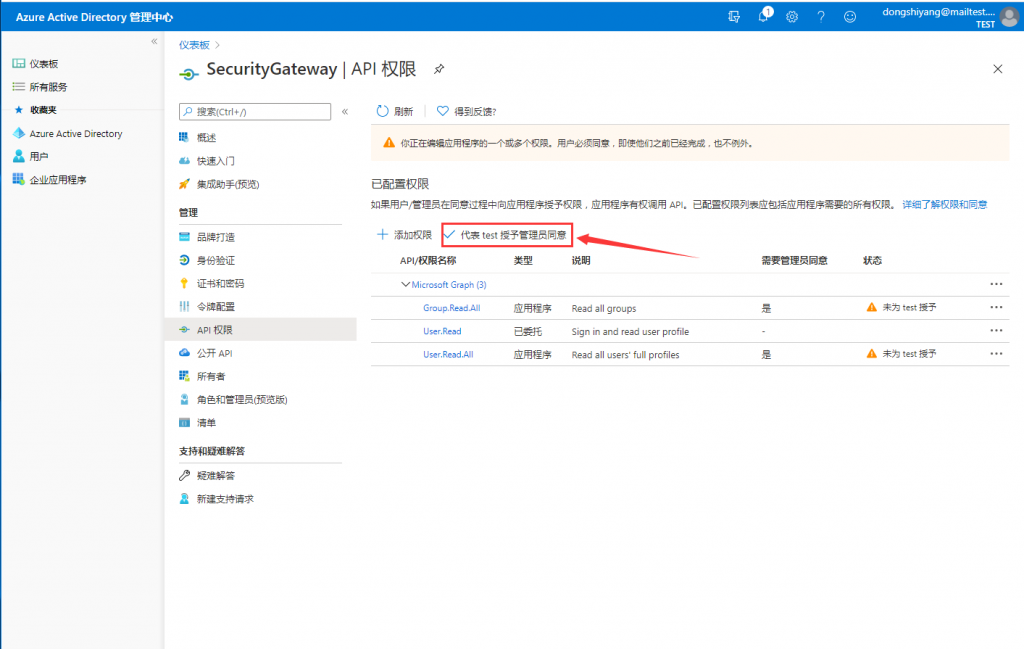Select 品牌打造 menu item
Viewport: 1024px width, 649px height.
[216, 237]
